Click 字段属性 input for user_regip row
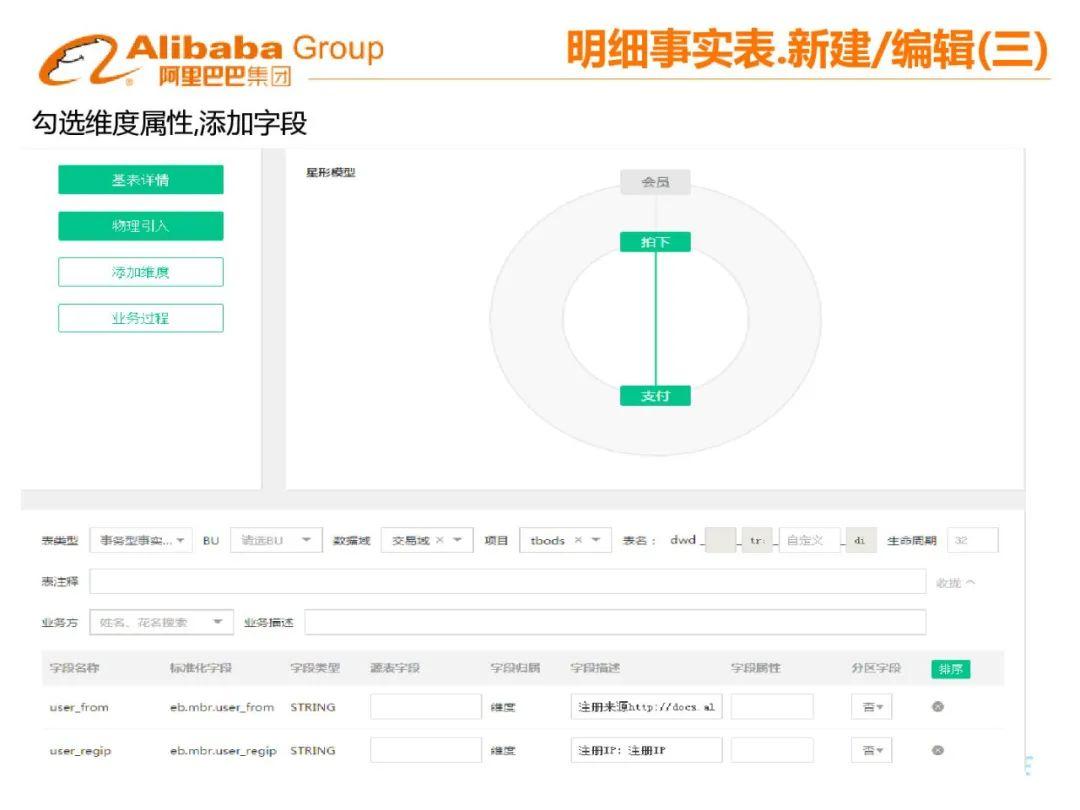1080x810 pixels. point(772,750)
